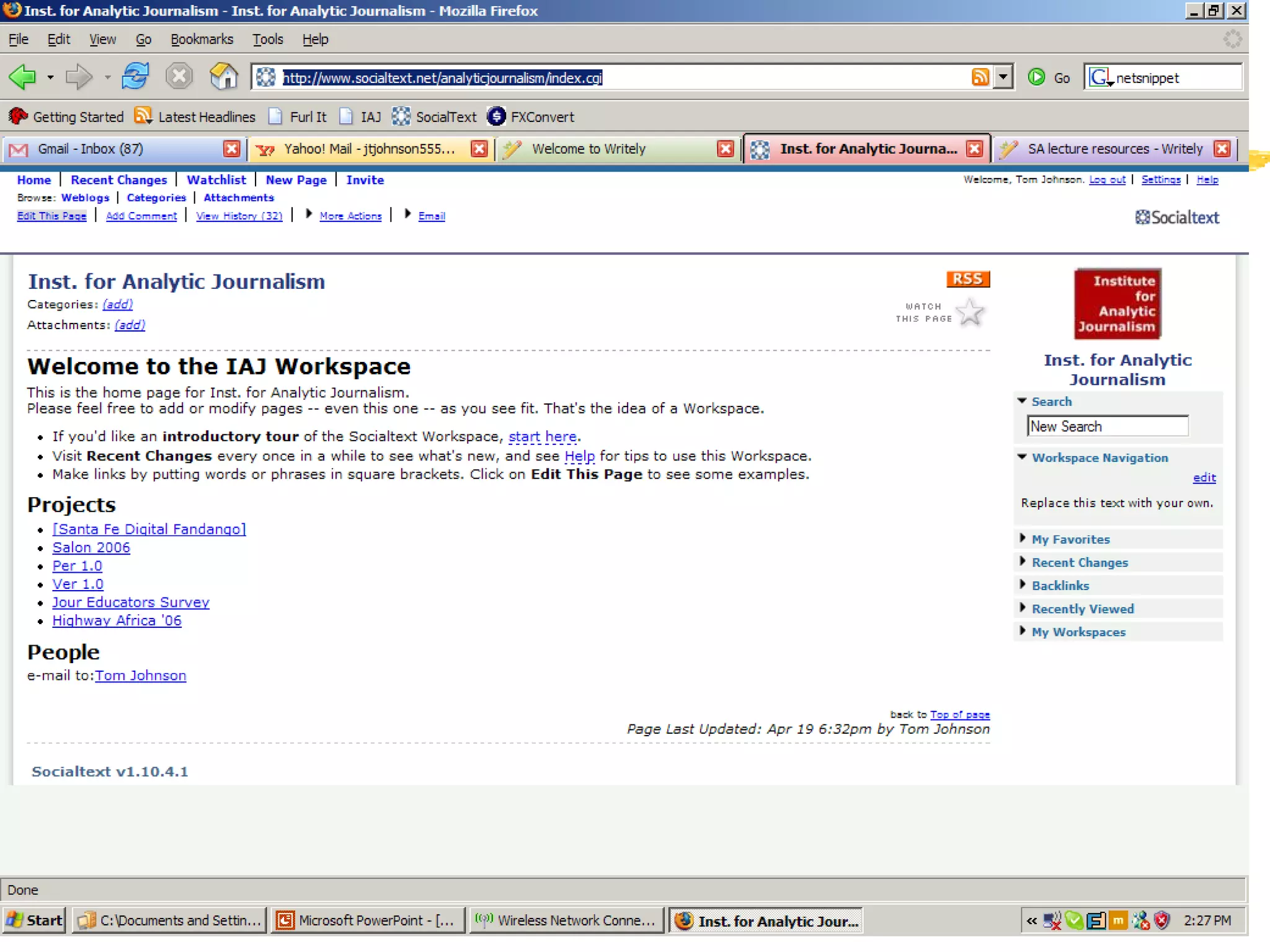Click edit in Workspace Navigation
1270x952 pixels.
[1204, 477]
